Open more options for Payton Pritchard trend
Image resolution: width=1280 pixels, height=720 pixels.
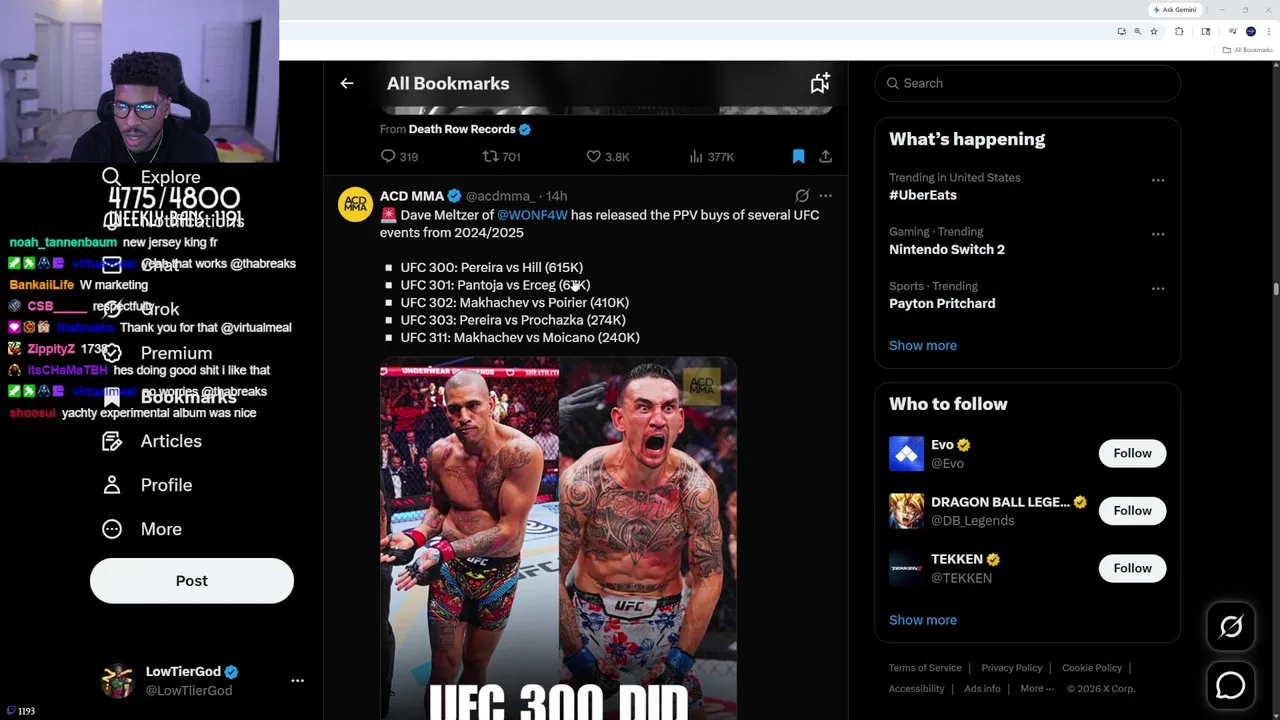pyautogui.click(x=1158, y=288)
